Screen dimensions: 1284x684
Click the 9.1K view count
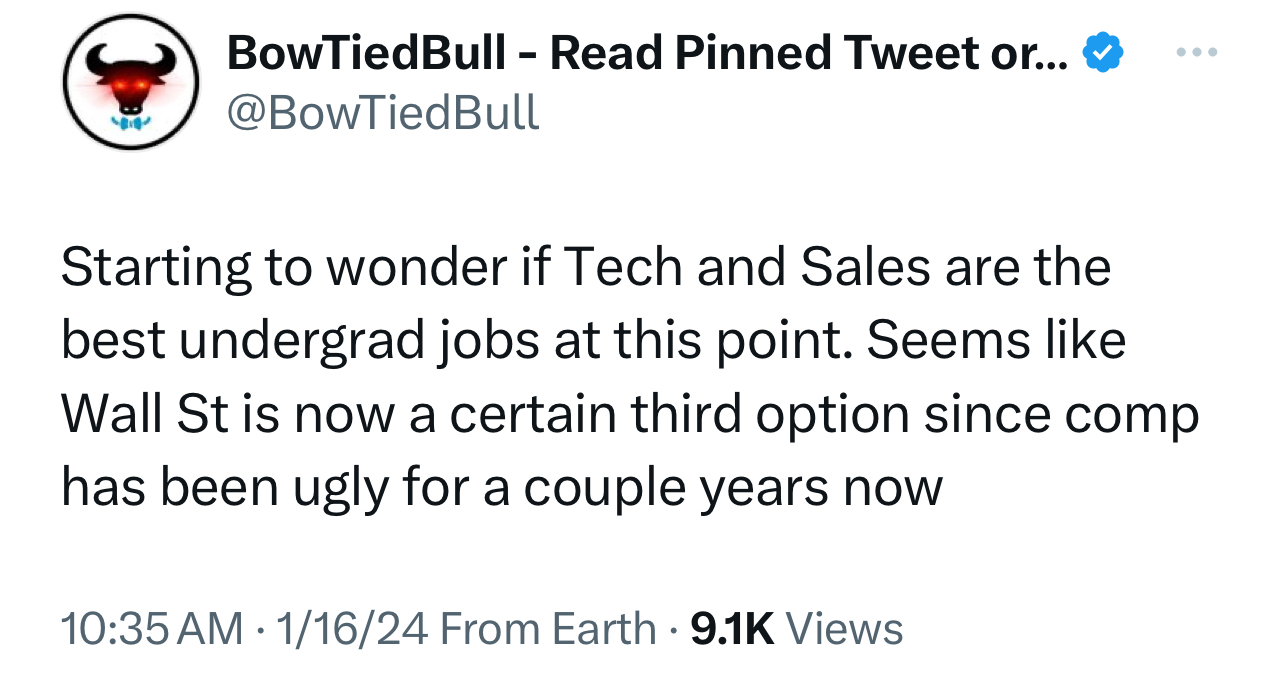[732, 629]
